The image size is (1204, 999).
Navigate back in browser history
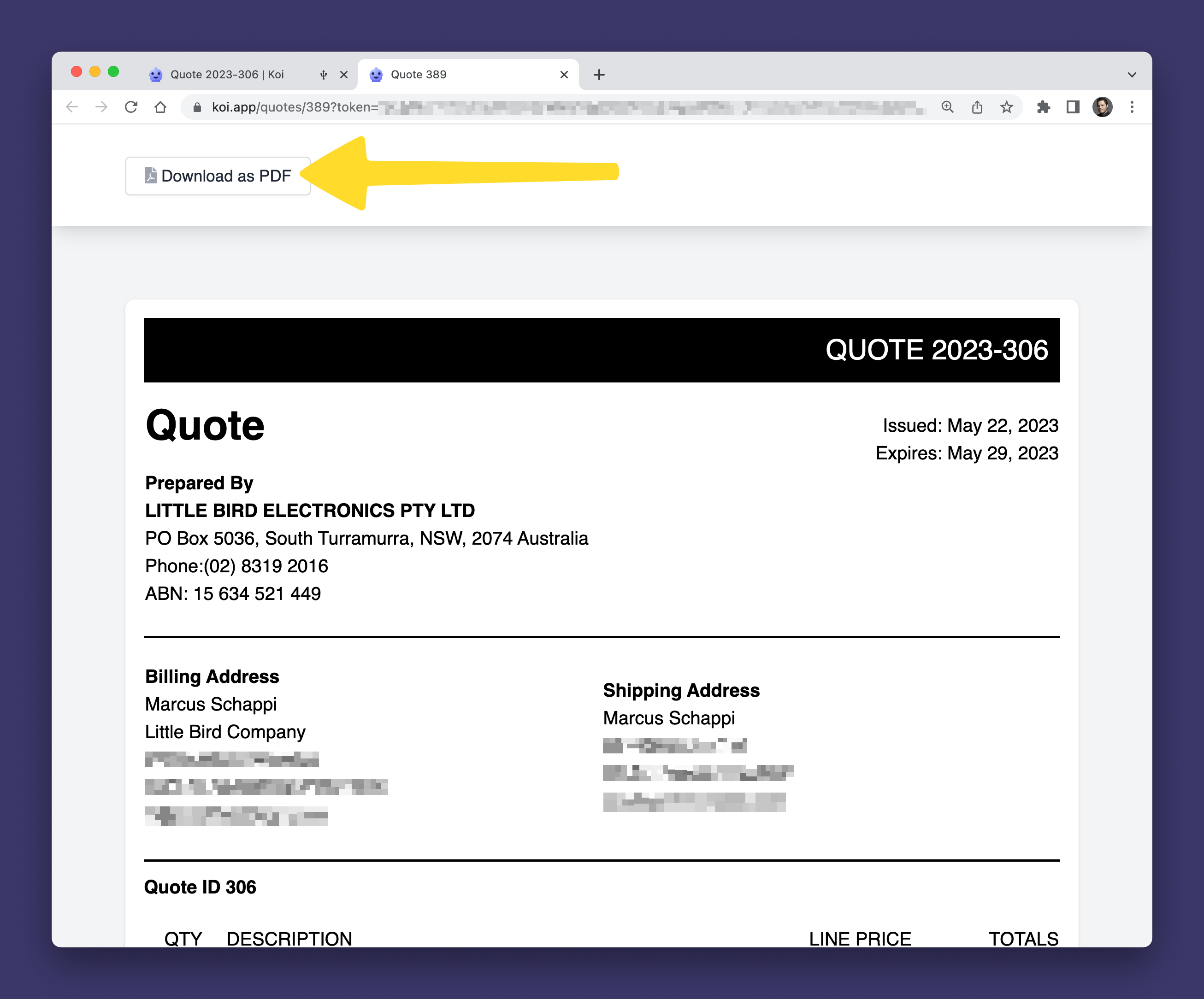pos(72,107)
